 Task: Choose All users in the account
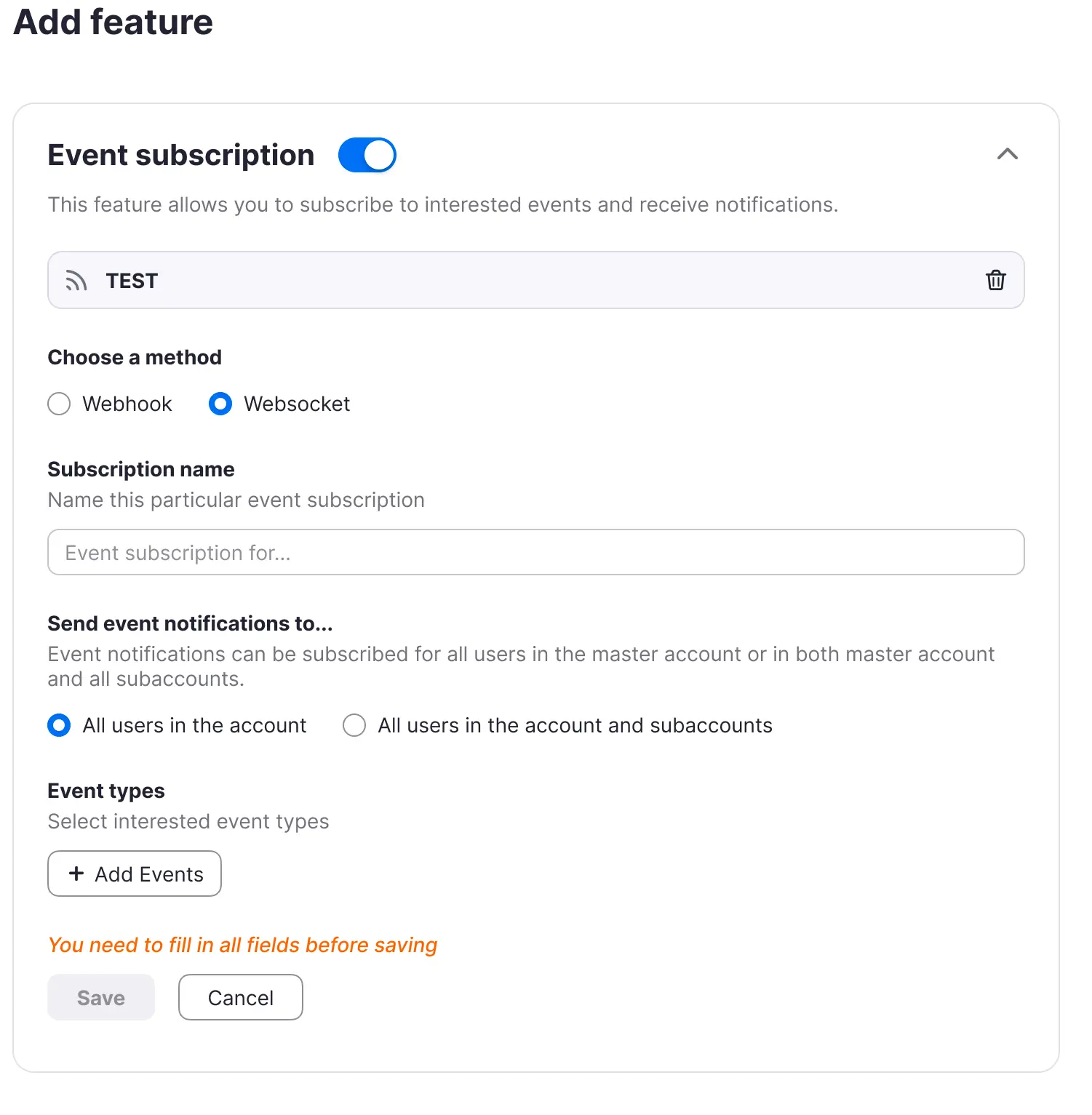(x=59, y=725)
